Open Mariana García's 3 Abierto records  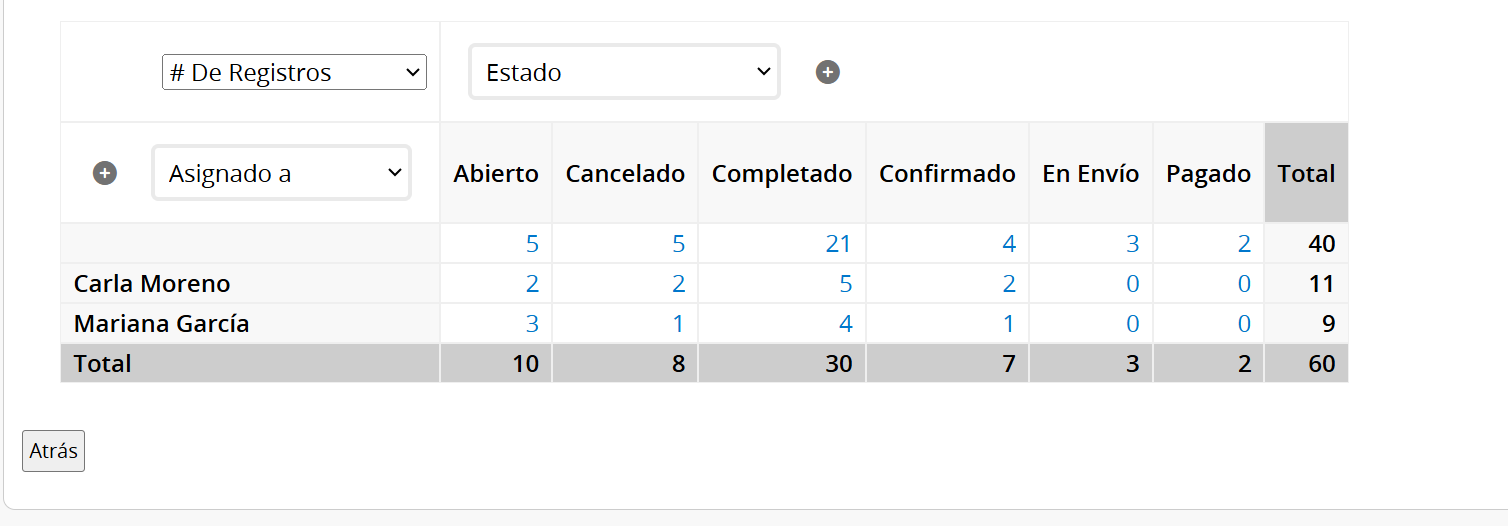pyautogui.click(x=532, y=324)
